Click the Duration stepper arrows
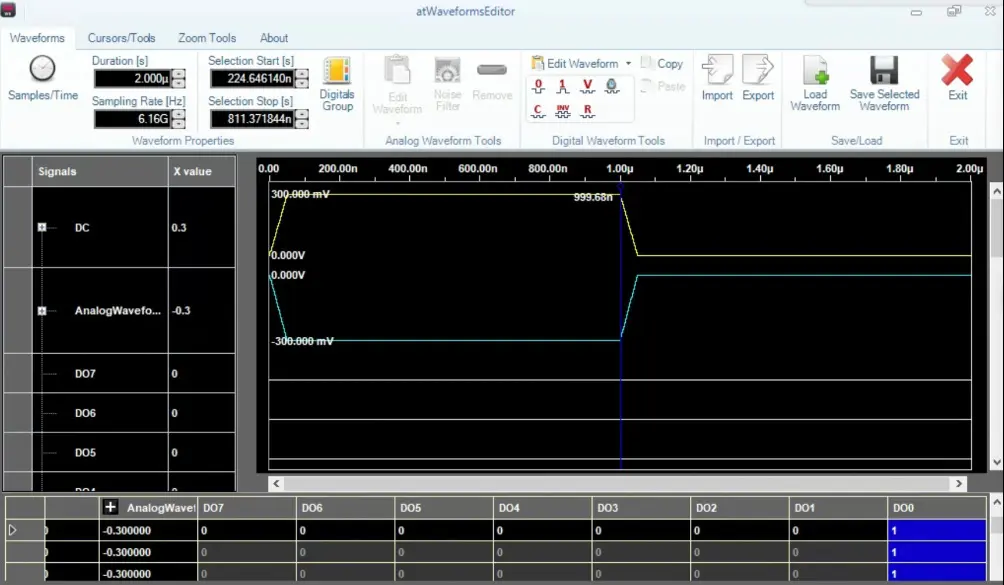The width and height of the screenshot is (1004, 585). [179, 79]
